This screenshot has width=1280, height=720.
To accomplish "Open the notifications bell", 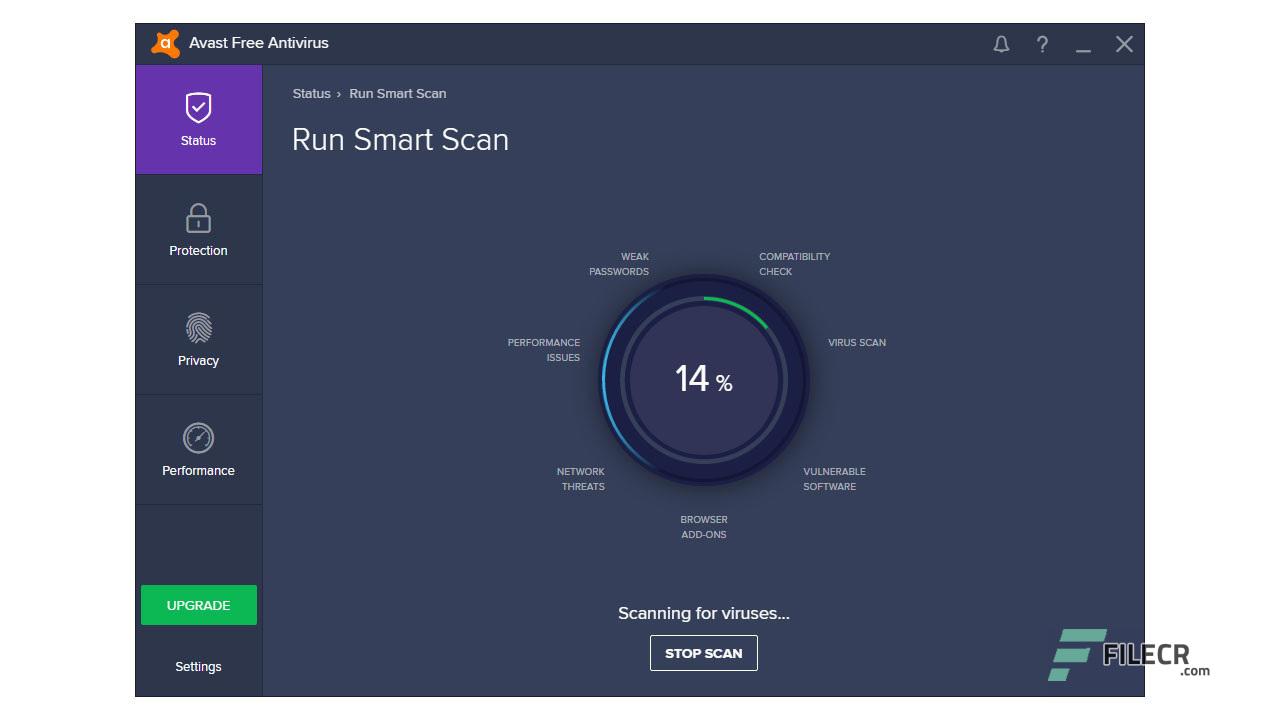I will coord(1001,44).
